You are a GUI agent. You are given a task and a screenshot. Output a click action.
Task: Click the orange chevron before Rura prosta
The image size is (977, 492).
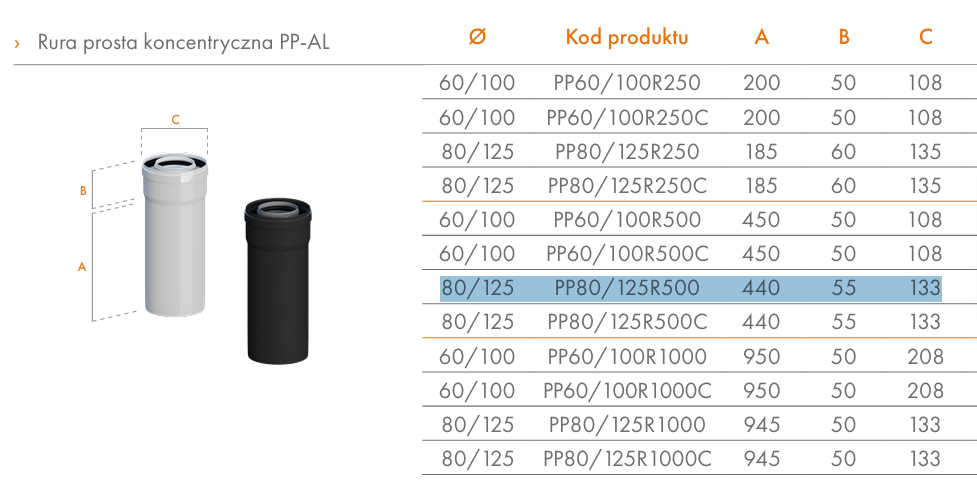coord(17,43)
